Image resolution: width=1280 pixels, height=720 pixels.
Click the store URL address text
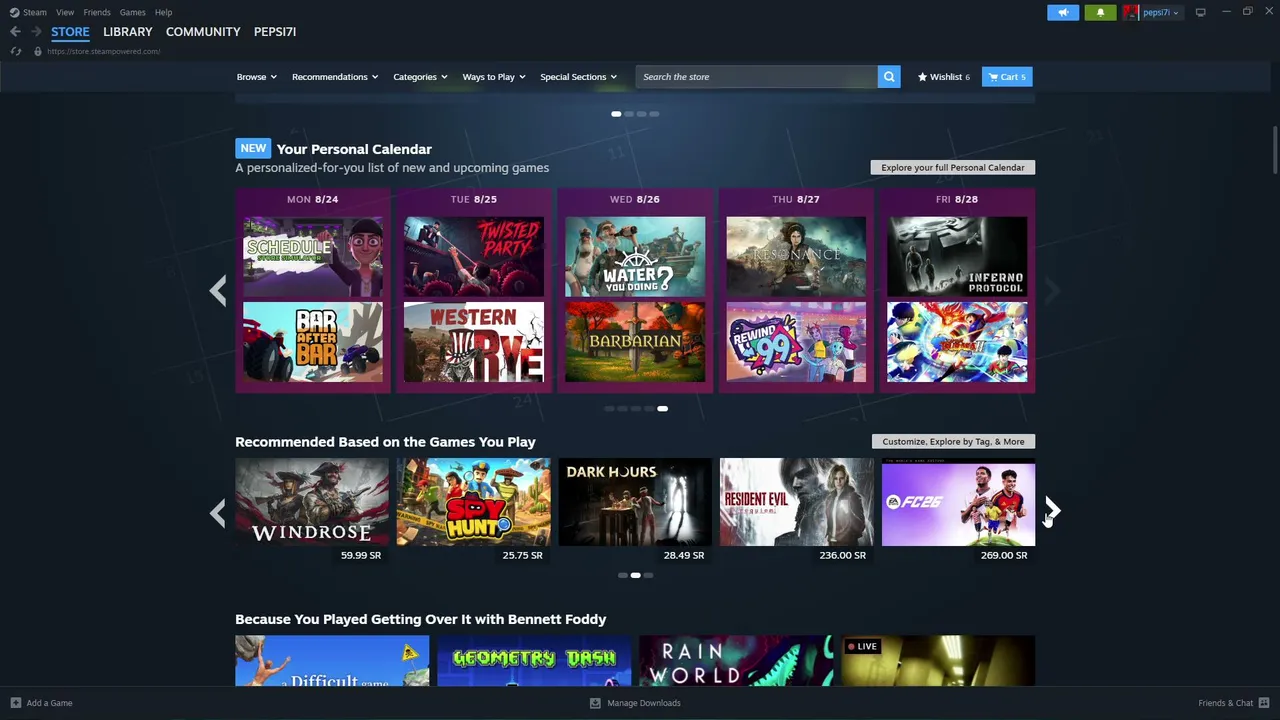(x=104, y=51)
